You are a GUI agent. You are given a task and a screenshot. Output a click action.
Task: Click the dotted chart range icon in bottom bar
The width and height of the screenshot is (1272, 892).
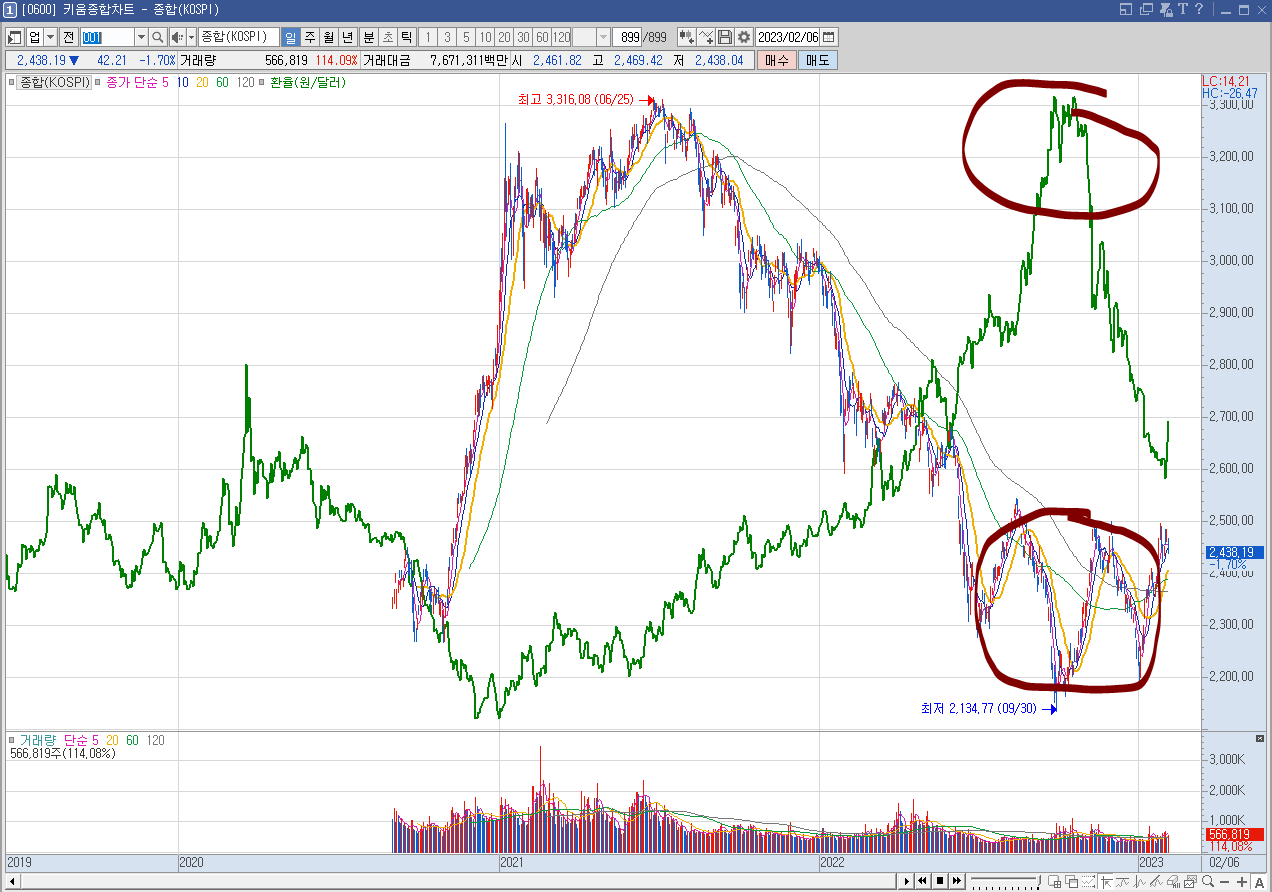click(x=1088, y=881)
